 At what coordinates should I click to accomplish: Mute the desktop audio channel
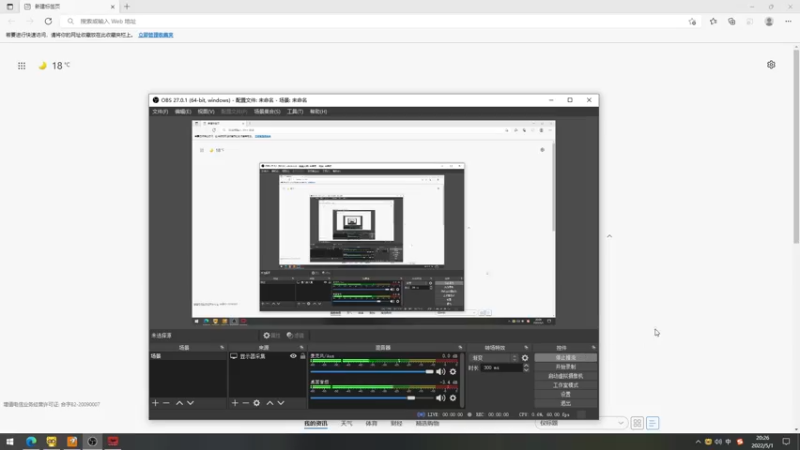pos(440,397)
